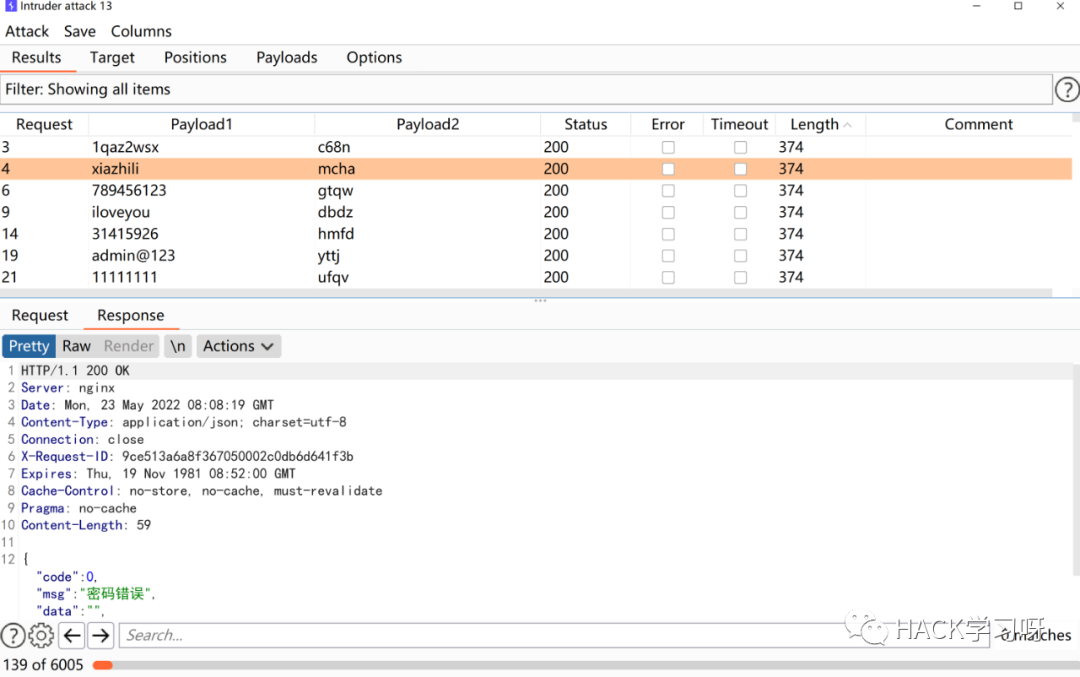Image resolution: width=1080 pixels, height=677 pixels.
Task: Select result row with payload xiazhili
Action: [x=536, y=169]
